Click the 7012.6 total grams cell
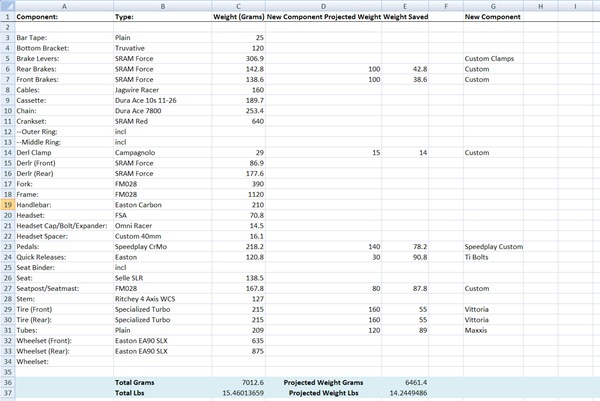 point(238,382)
